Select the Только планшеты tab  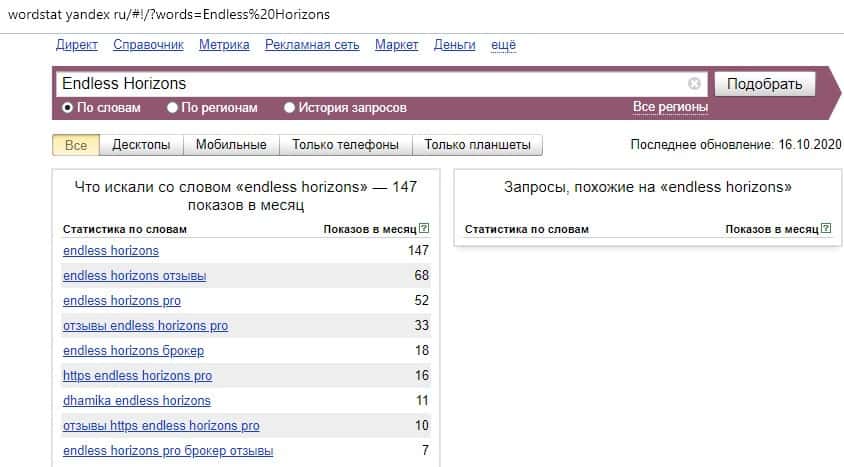click(477, 145)
